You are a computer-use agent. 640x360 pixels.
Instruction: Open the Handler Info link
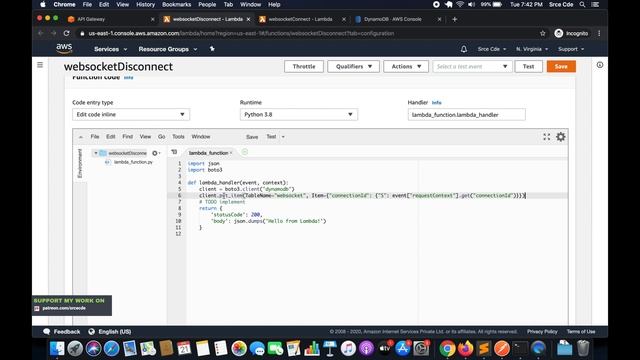point(437,103)
